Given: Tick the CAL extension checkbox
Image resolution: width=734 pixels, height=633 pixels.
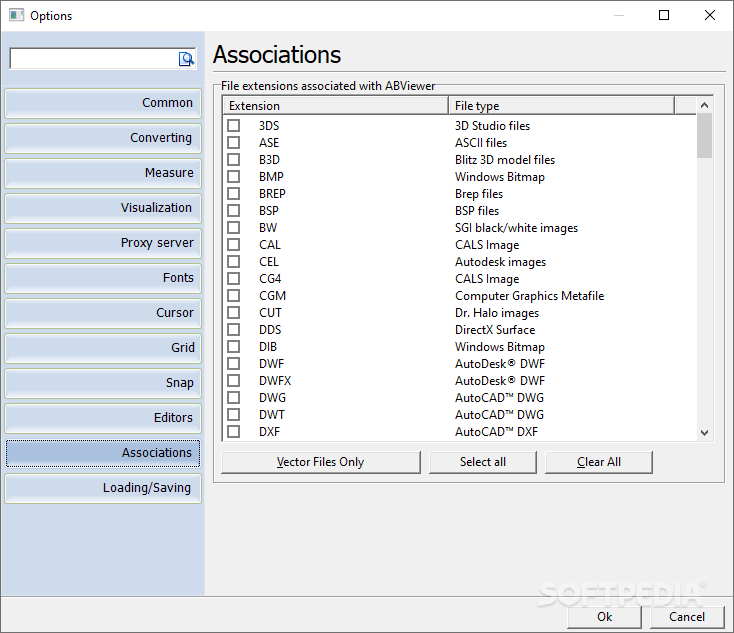Looking at the screenshot, I should click(x=234, y=244).
